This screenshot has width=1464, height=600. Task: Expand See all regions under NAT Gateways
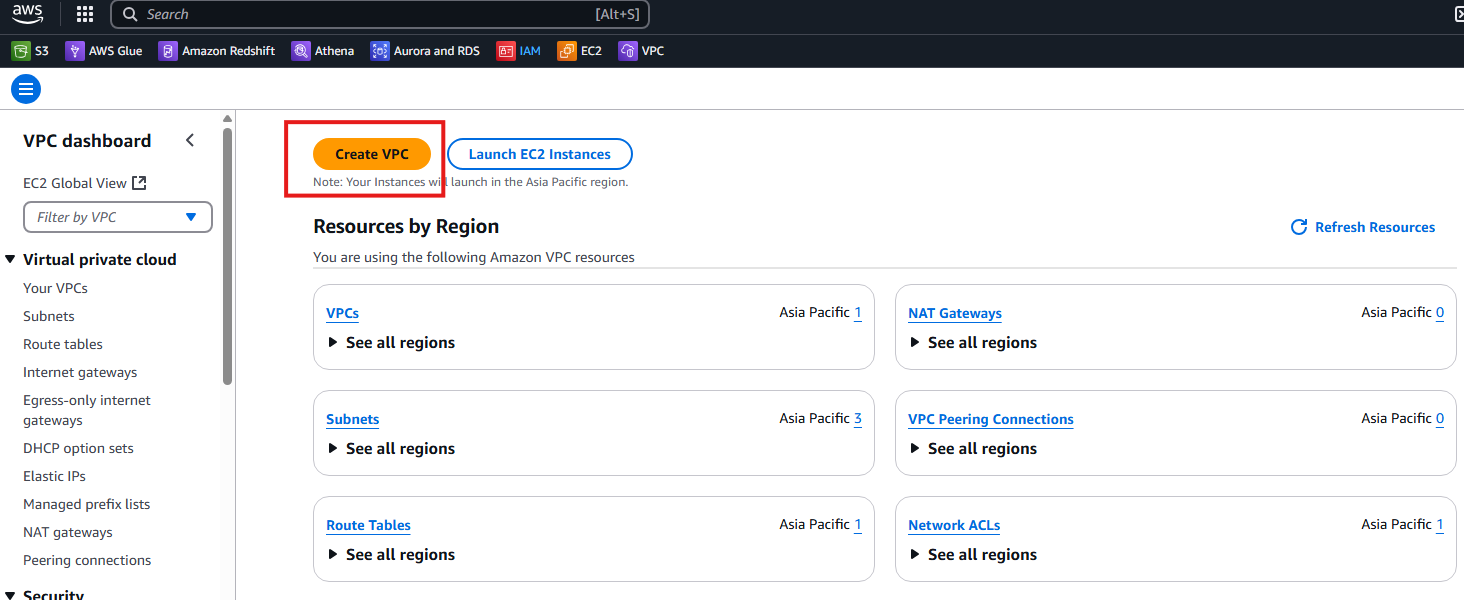pos(973,342)
